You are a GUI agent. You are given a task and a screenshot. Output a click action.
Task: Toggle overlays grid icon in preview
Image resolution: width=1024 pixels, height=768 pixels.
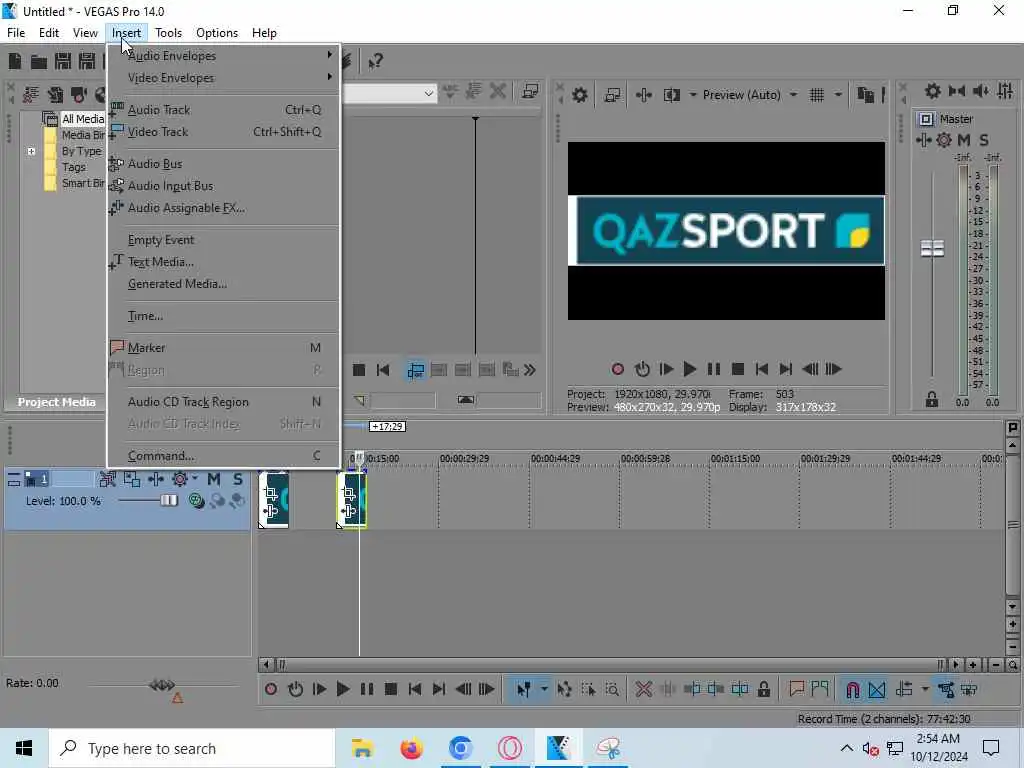pyautogui.click(x=816, y=95)
